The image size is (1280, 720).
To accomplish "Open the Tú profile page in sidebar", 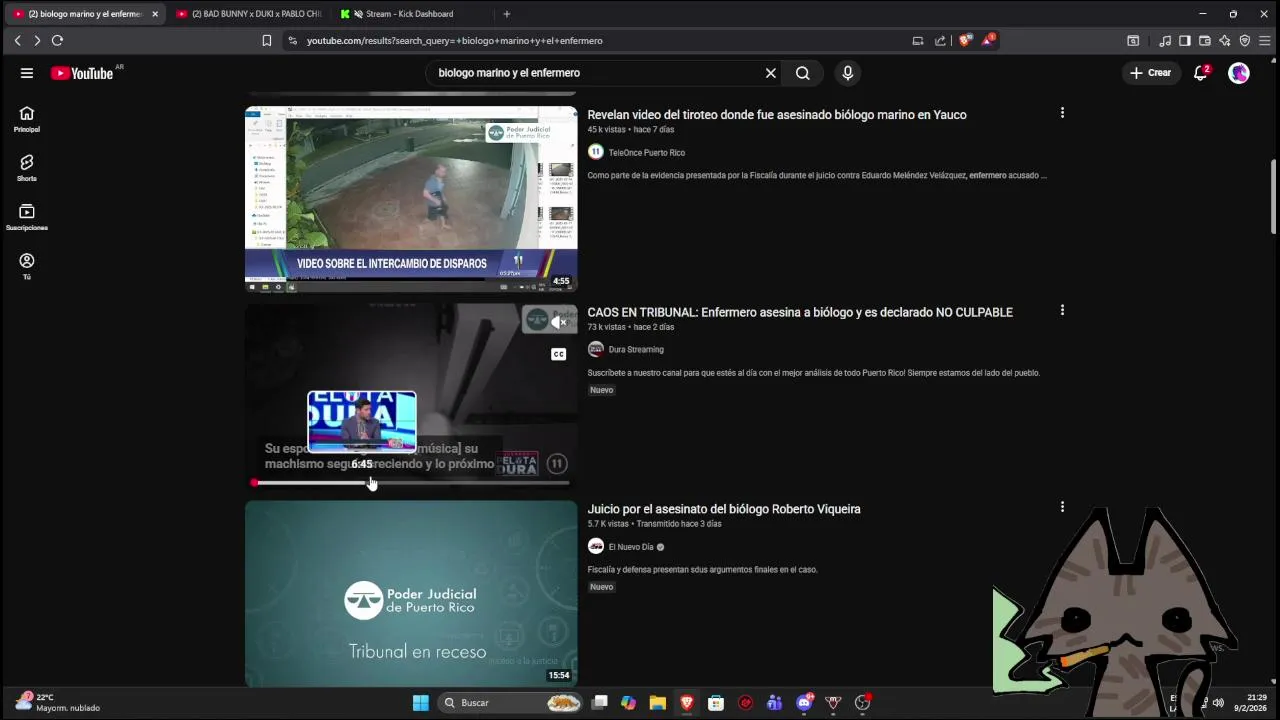I will coord(27,266).
